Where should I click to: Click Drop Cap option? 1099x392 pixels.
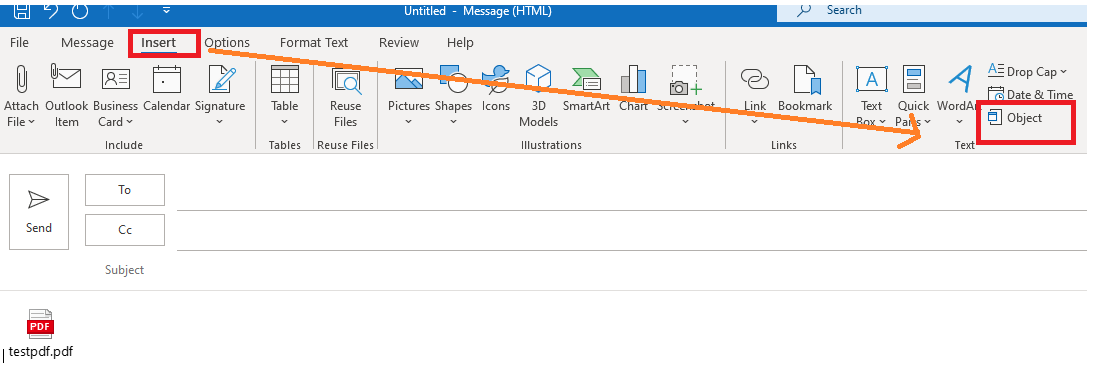click(1027, 72)
